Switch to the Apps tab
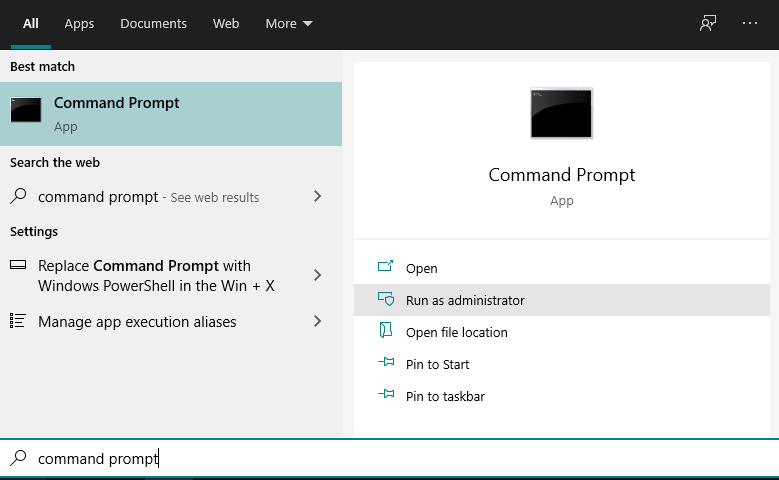The height and width of the screenshot is (480, 779). coord(79,23)
